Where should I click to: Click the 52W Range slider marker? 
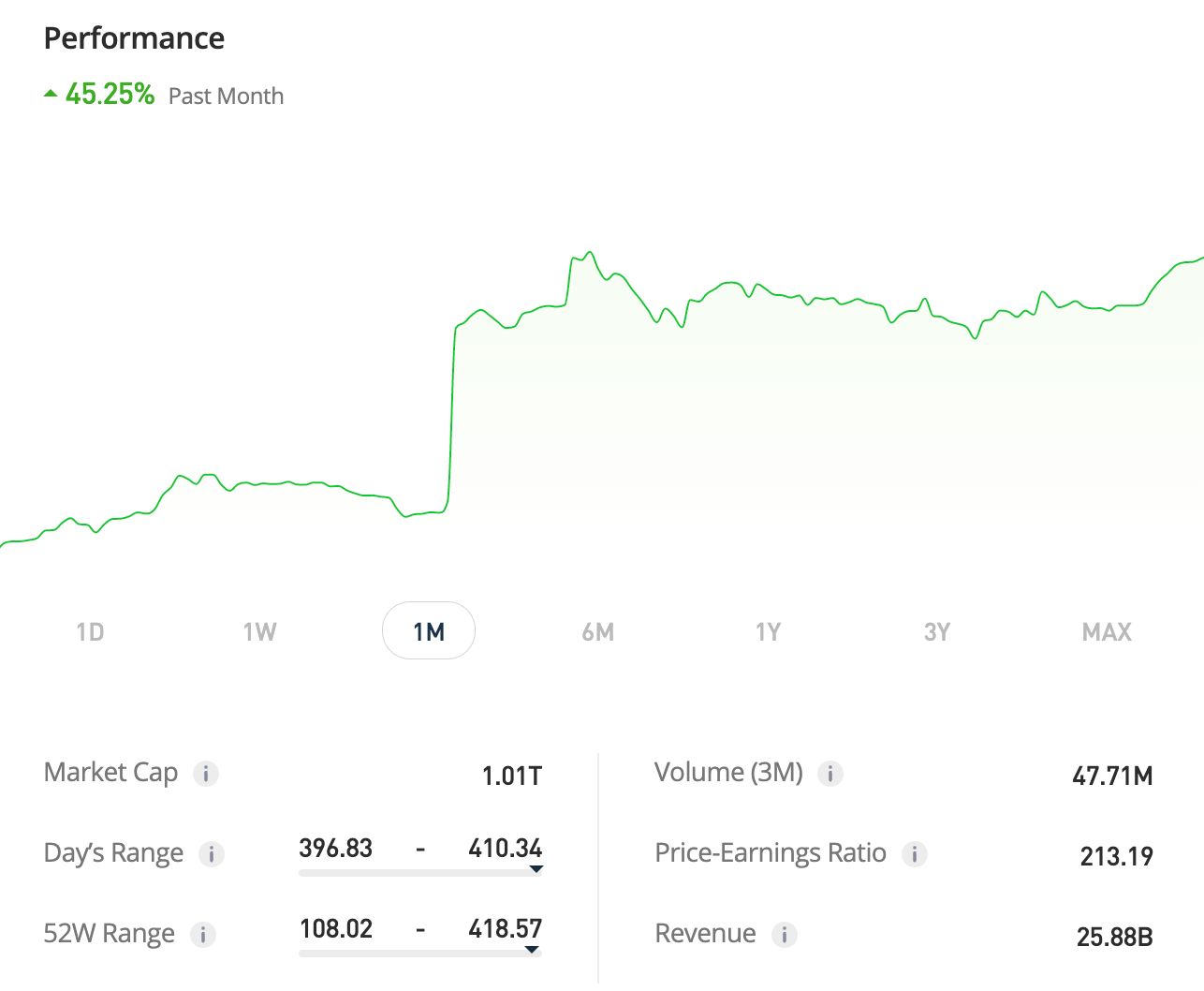(532, 950)
